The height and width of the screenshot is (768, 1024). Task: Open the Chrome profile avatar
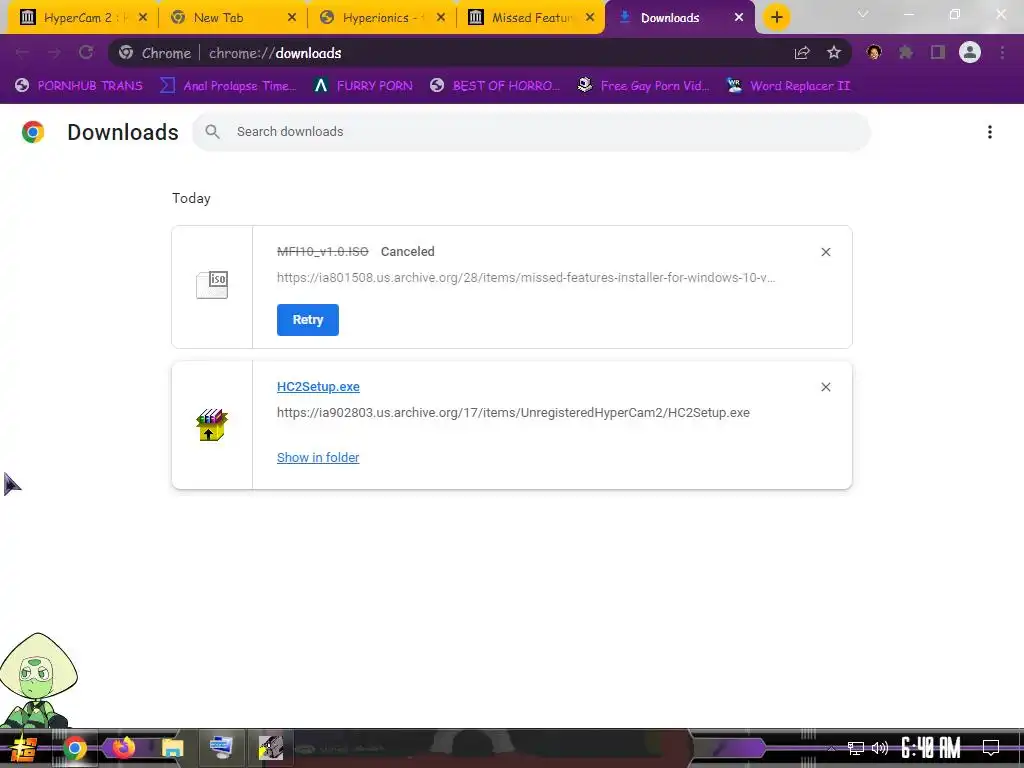(970, 53)
